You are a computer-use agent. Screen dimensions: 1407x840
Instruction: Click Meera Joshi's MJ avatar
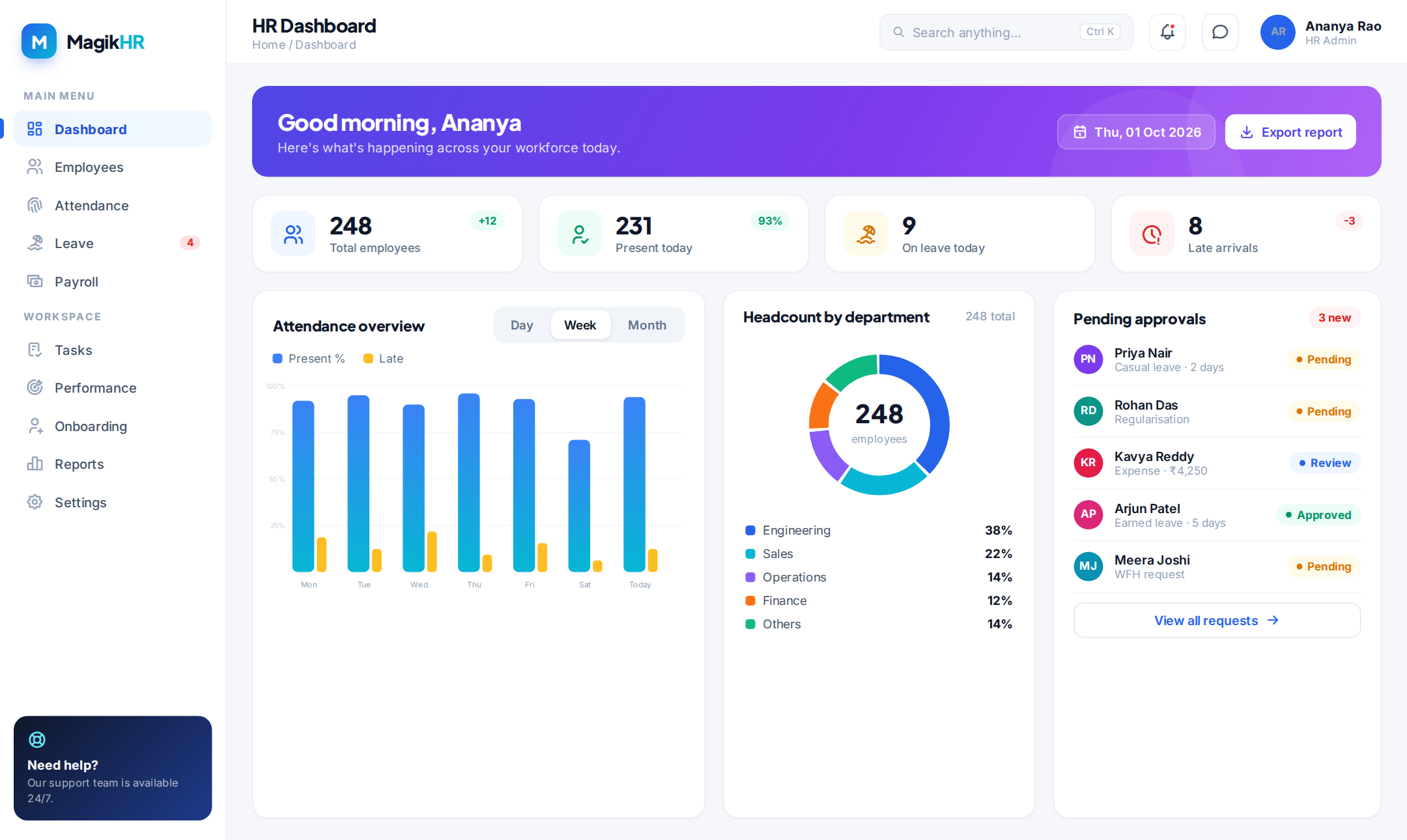1088,567
